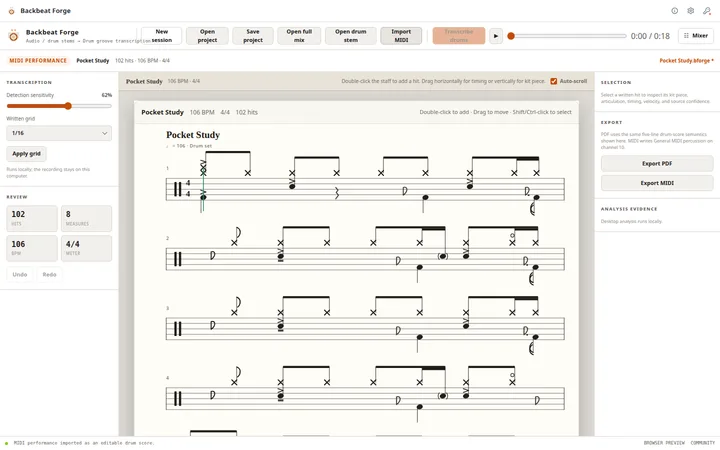This screenshot has width=720, height=450.
Task: Click the info icon in title bar
Action: tap(675, 11)
